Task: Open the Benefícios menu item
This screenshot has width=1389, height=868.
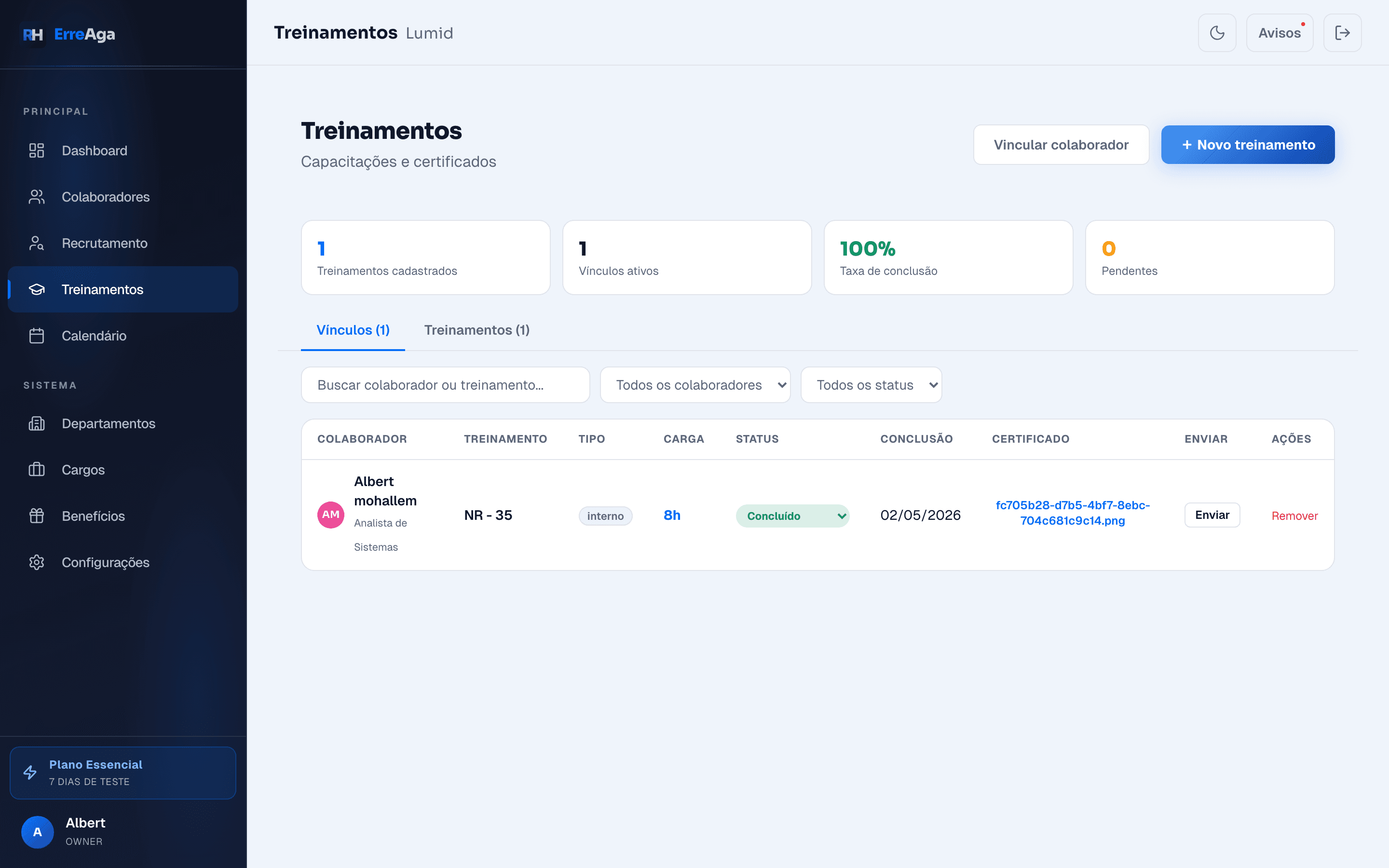Action: tap(123, 516)
